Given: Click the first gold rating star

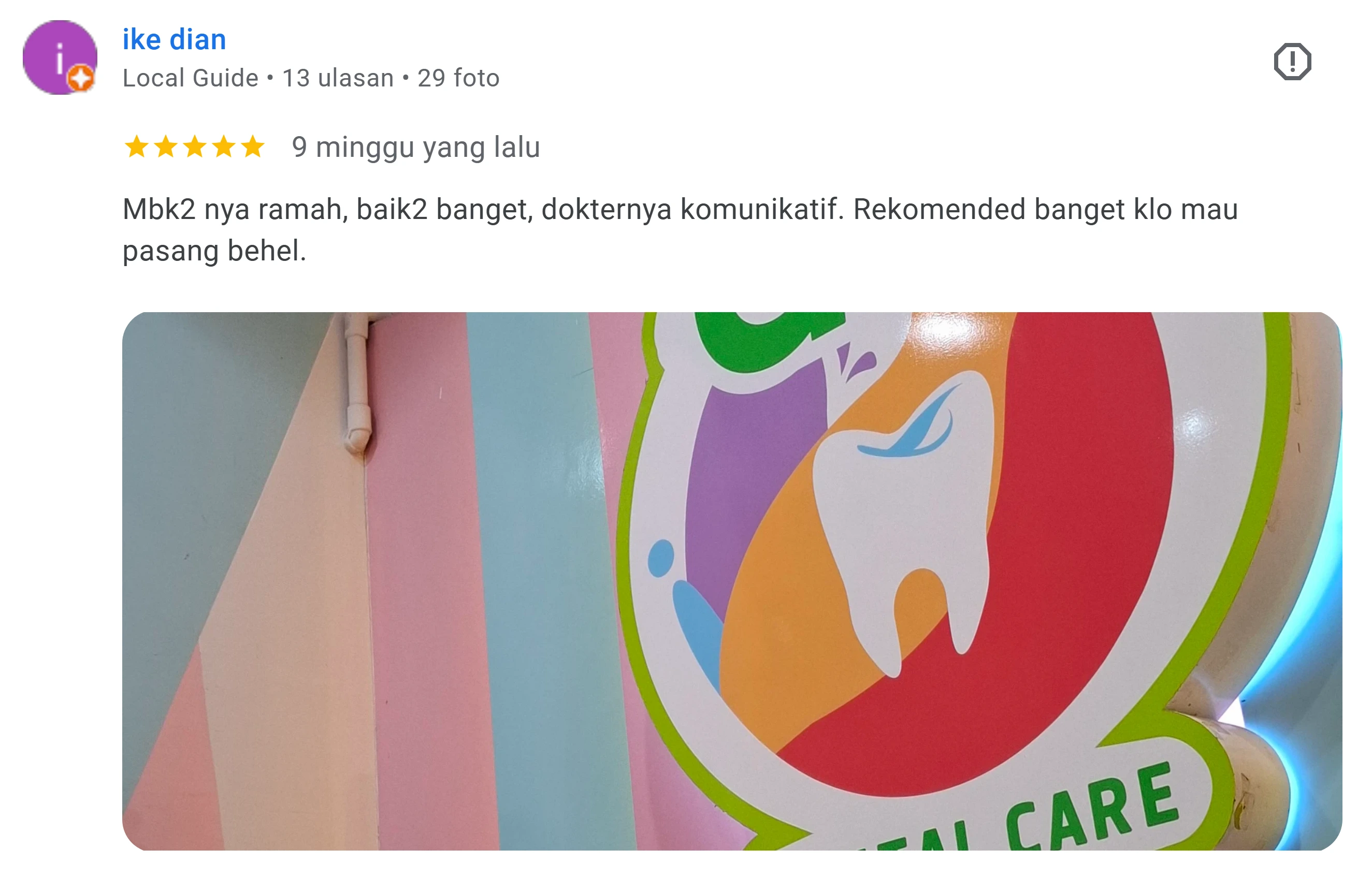Looking at the screenshot, I should point(137,147).
